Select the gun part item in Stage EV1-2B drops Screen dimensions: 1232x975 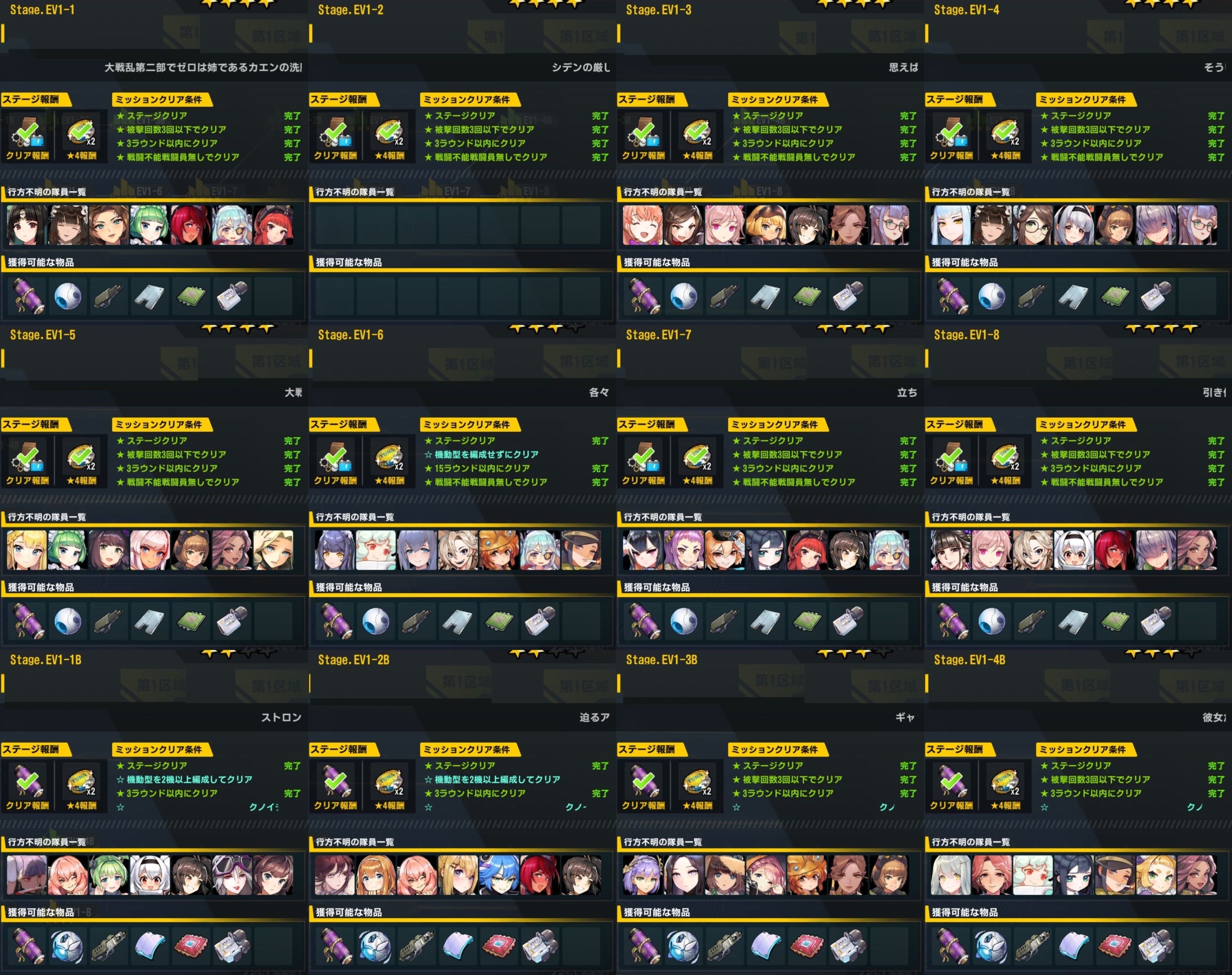[416, 946]
